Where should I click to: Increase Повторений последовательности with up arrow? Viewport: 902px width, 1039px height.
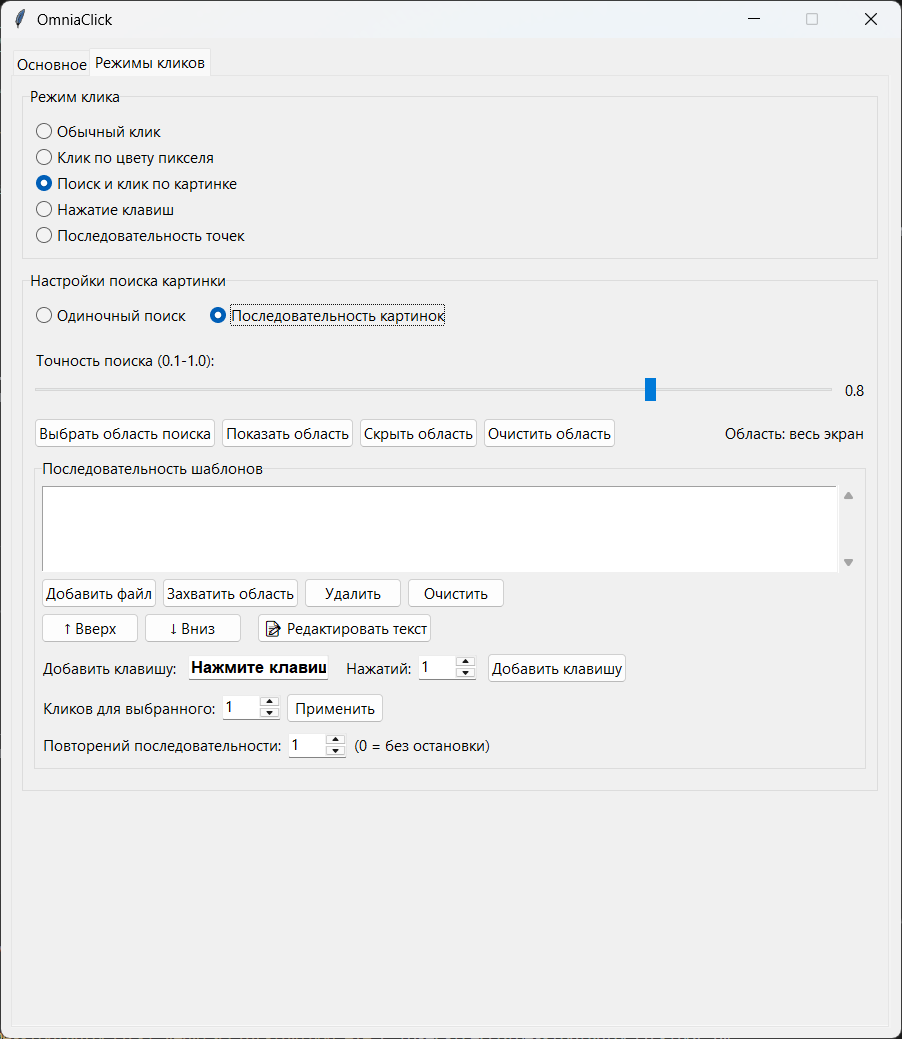pos(336,739)
